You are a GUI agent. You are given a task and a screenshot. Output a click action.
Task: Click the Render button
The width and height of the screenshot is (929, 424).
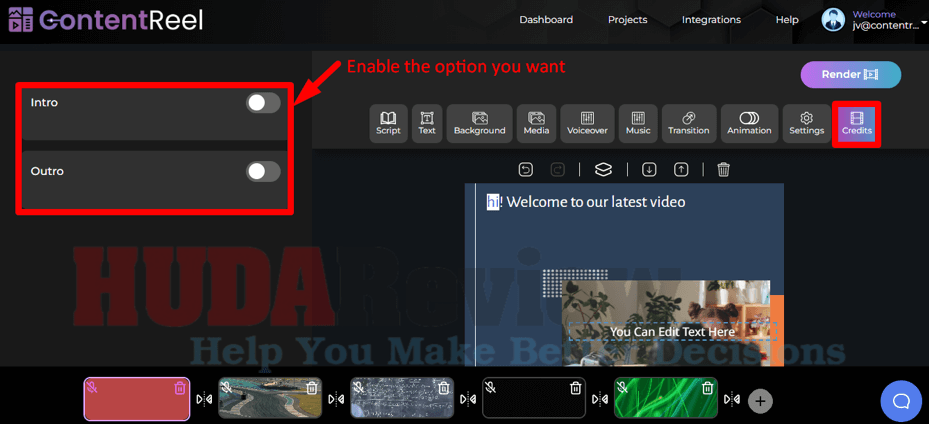(850, 75)
